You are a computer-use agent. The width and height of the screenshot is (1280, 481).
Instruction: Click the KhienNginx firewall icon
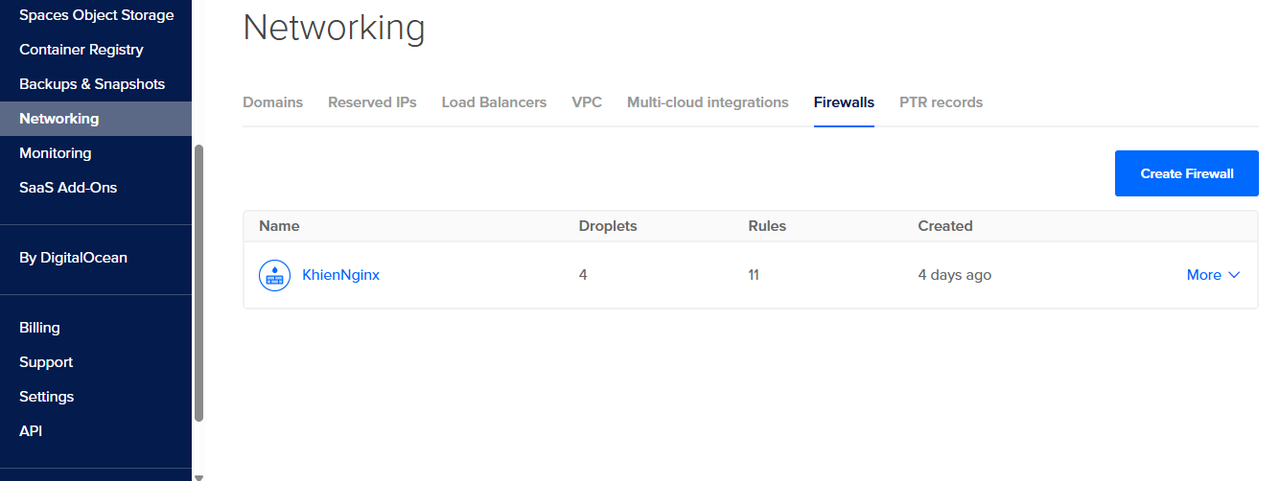(275, 275)
